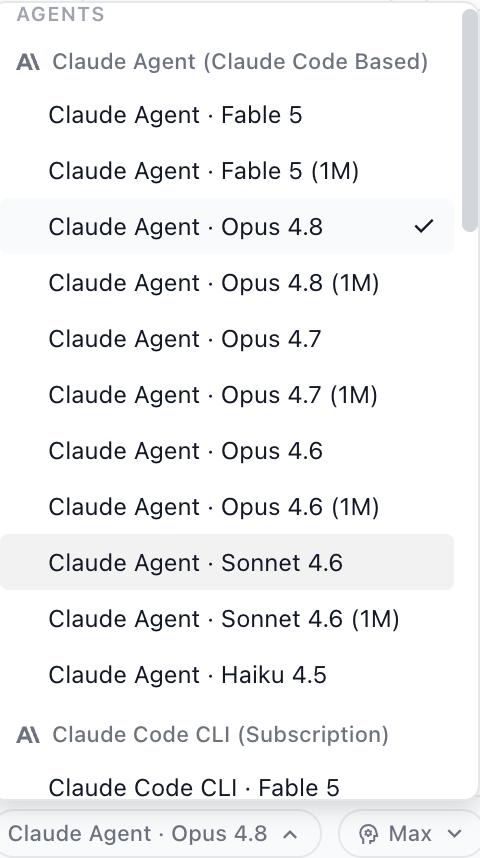Open the Claude Agent · Opus 4.8 selector button

[x=159, y=834]
